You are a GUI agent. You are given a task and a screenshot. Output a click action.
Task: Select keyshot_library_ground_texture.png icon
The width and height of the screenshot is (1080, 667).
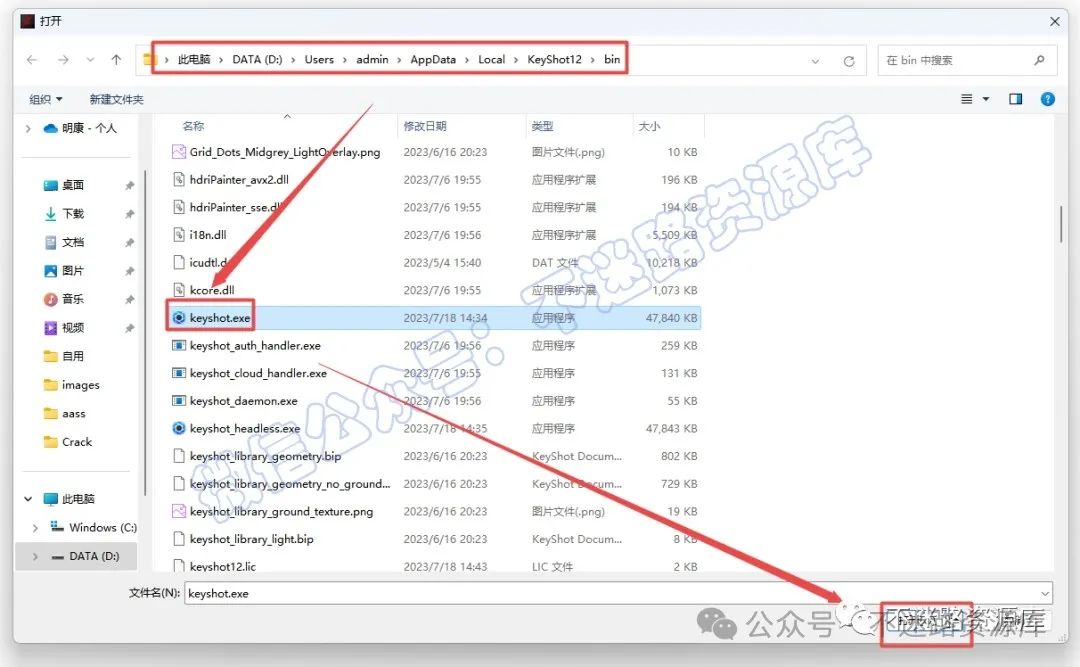[178, 511]
